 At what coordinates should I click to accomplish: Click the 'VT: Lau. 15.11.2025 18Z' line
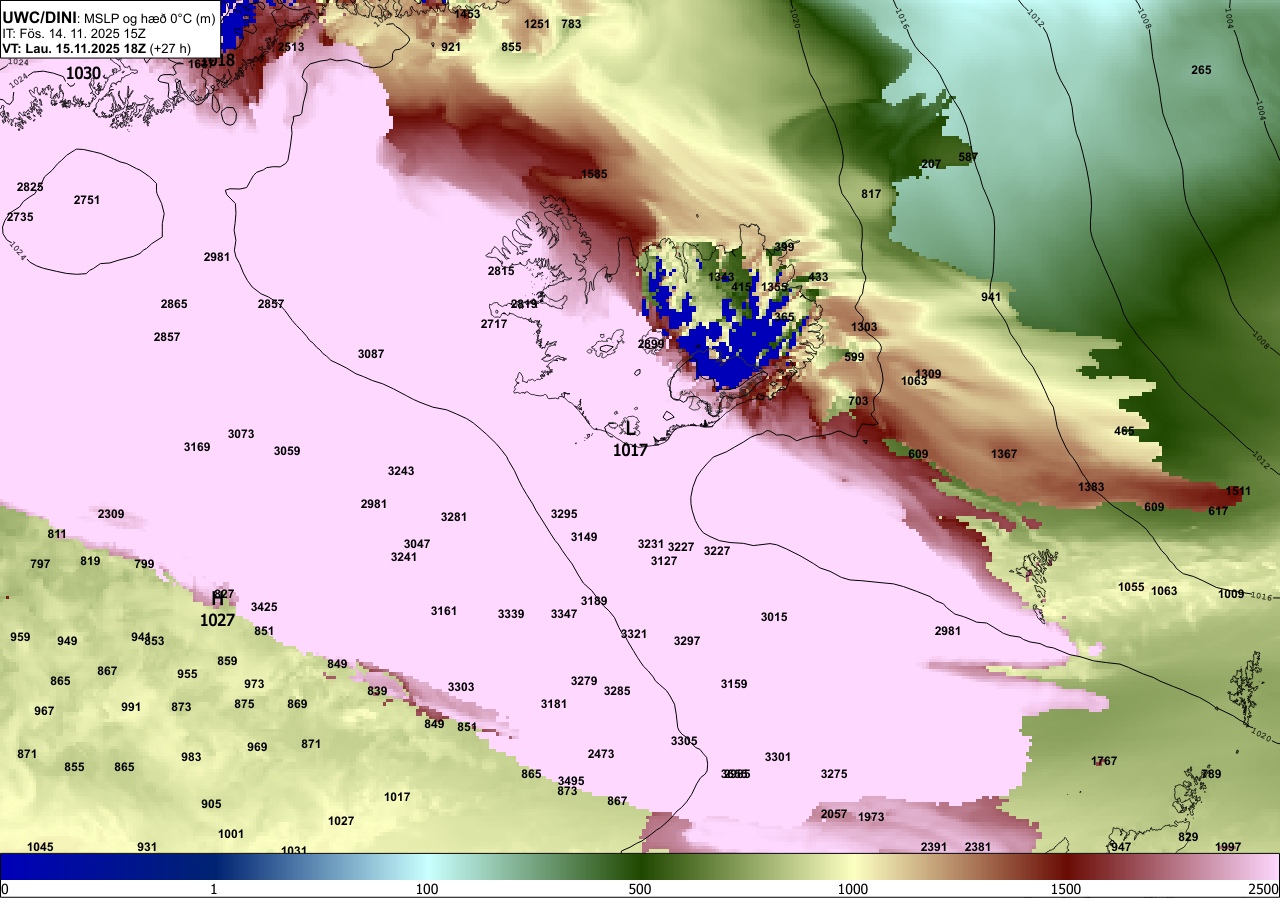(75, 47)
